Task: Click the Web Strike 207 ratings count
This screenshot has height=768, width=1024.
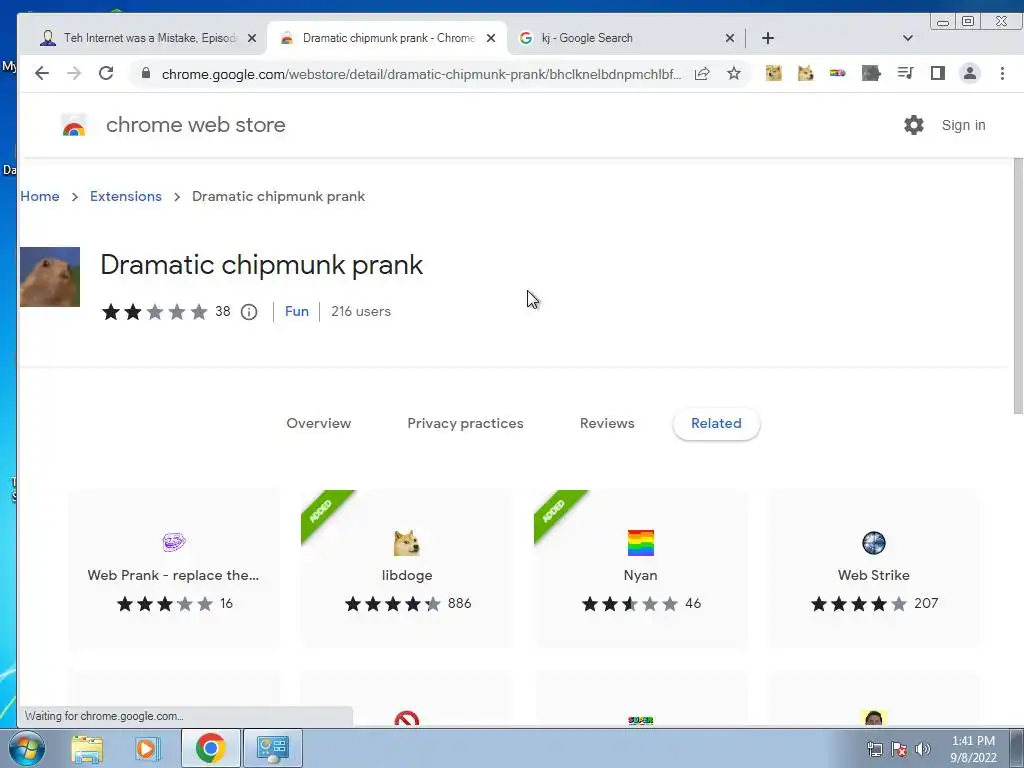Action: tap(926, 603)
